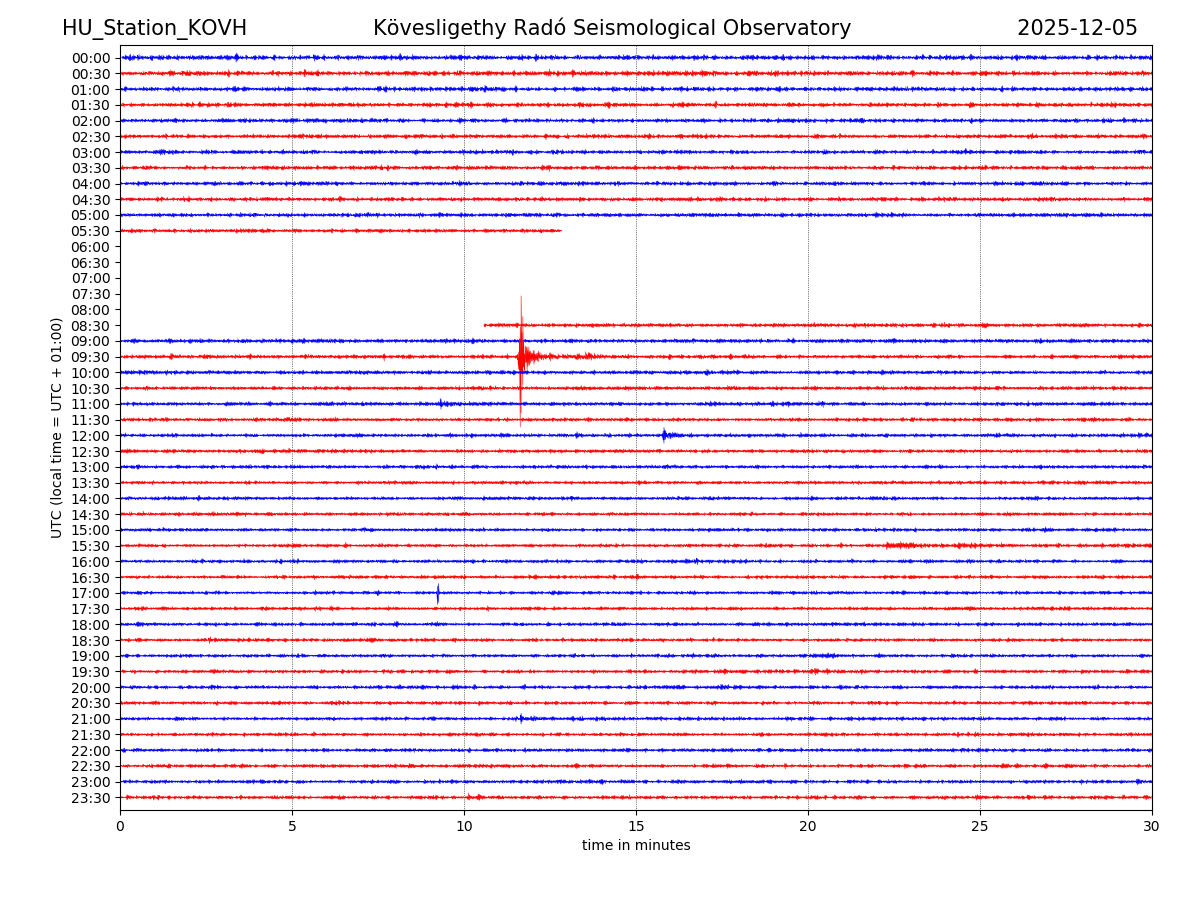1200x900 pixels.
Task: Click the 23:30 time label on the y-axis
Action: click(91, 798)
